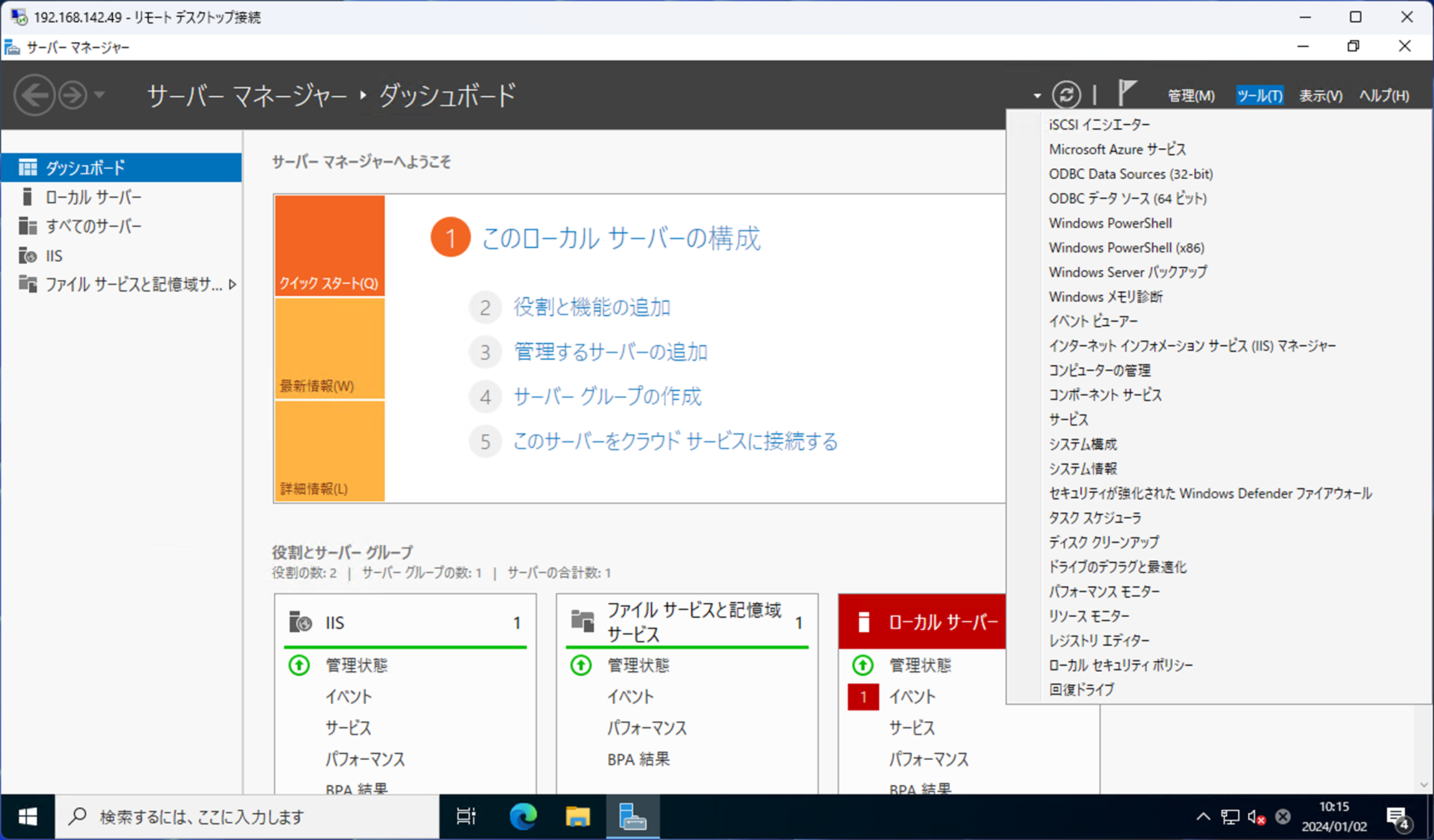
Task: Click the orange クイック スタート tile
Action: point(329,245)
